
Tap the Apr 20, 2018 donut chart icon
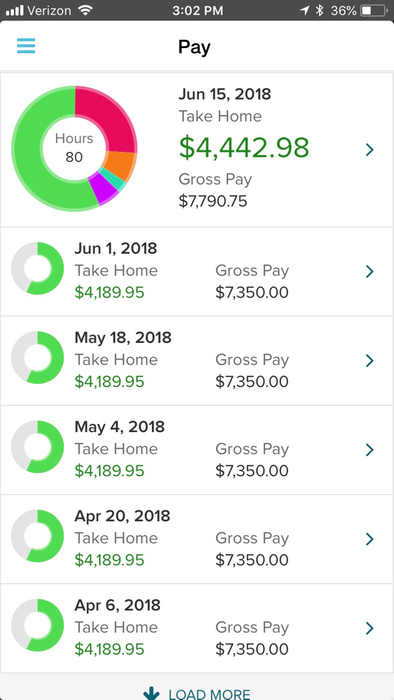[37, 536]
